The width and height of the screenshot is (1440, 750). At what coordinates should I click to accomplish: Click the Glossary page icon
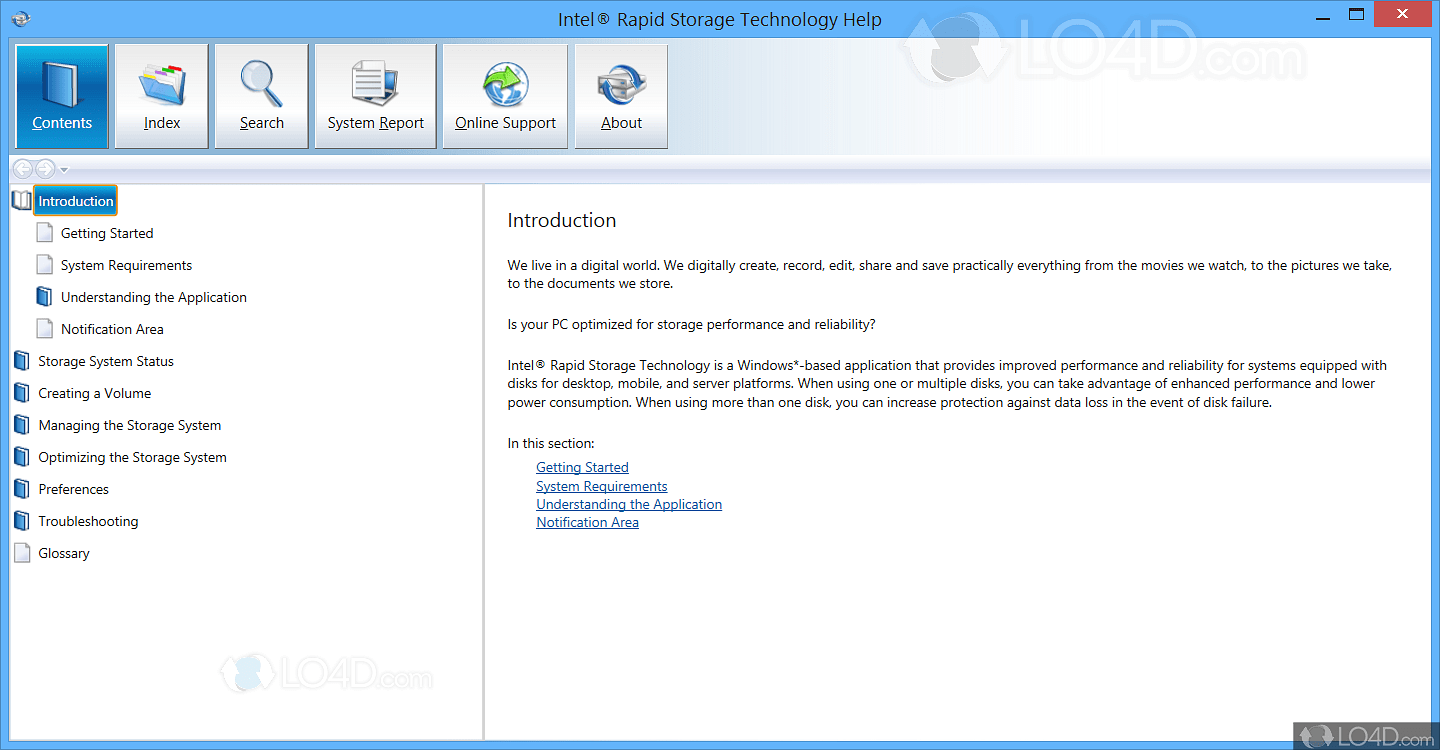pyautogui.click(x=22, y=553)
